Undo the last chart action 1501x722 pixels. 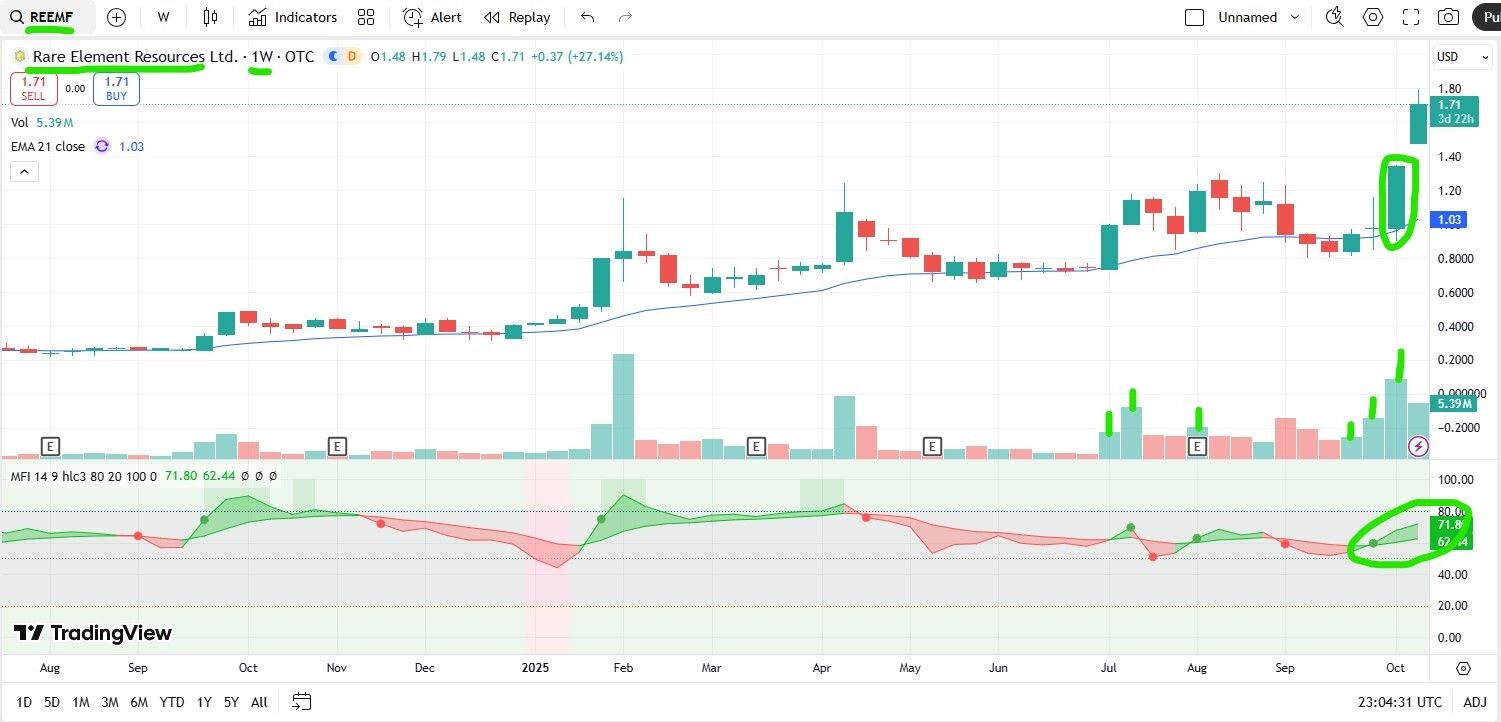(x=588, y=17)
